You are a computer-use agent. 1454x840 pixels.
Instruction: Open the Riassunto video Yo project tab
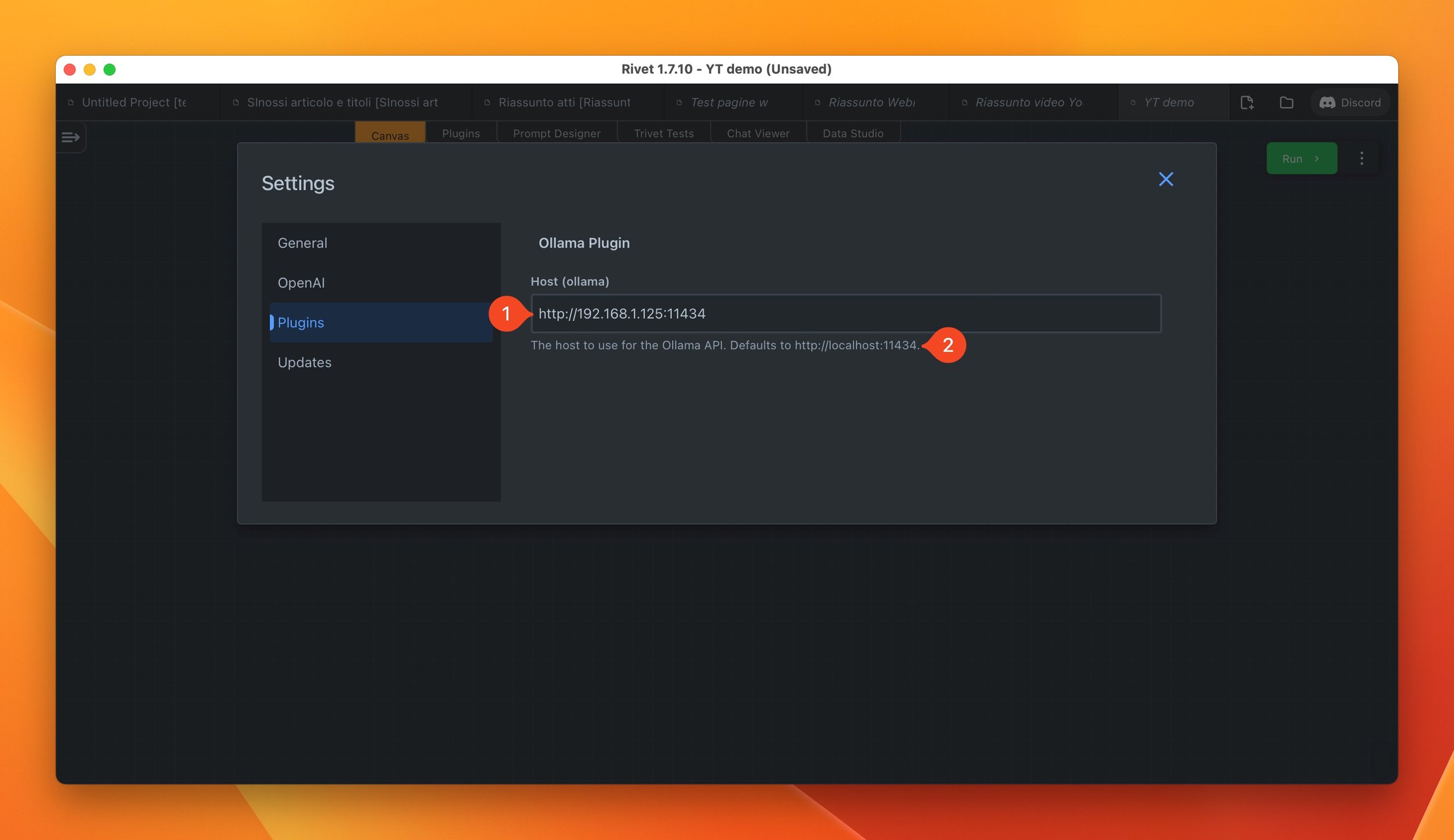[x=1033, y=102]
